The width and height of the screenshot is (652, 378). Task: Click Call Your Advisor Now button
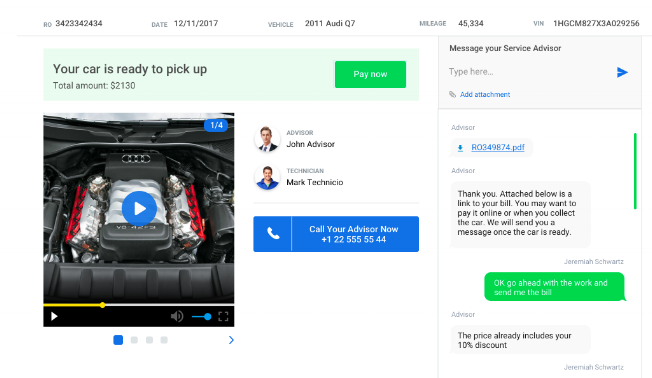(x=336, y=234)
